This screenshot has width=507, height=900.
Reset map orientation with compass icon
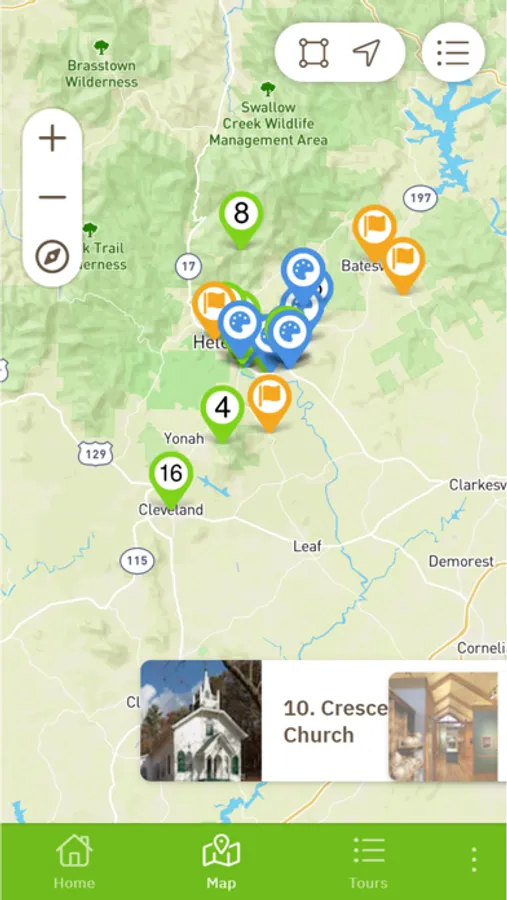click(x=52, y=257)
